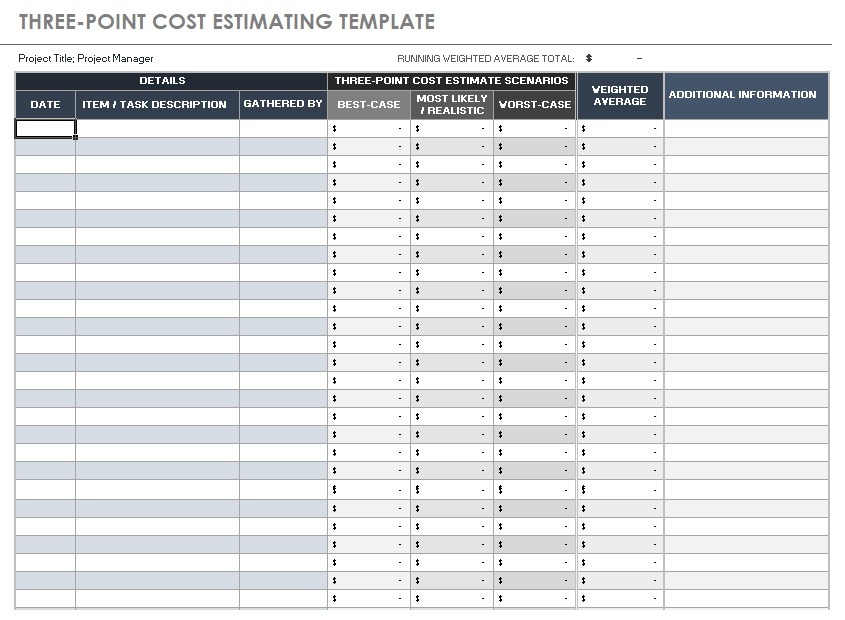Select the DATE column header
Screen dimensions: 845x620
(44, 104)
